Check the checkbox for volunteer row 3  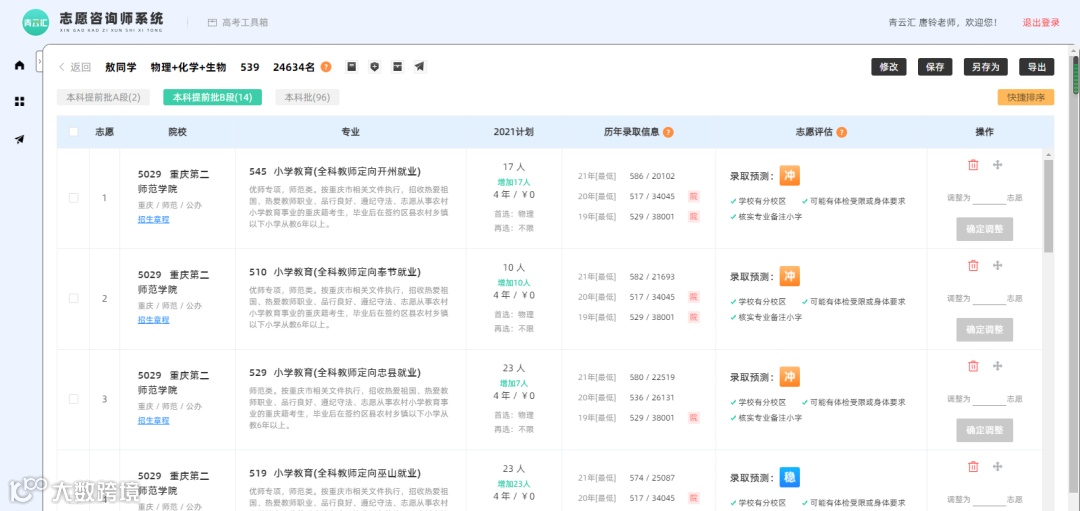(x=74, y=399)
